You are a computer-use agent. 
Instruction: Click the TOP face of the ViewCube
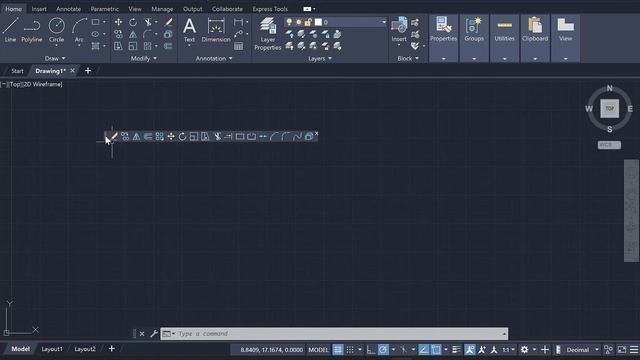tap(609, 108)
